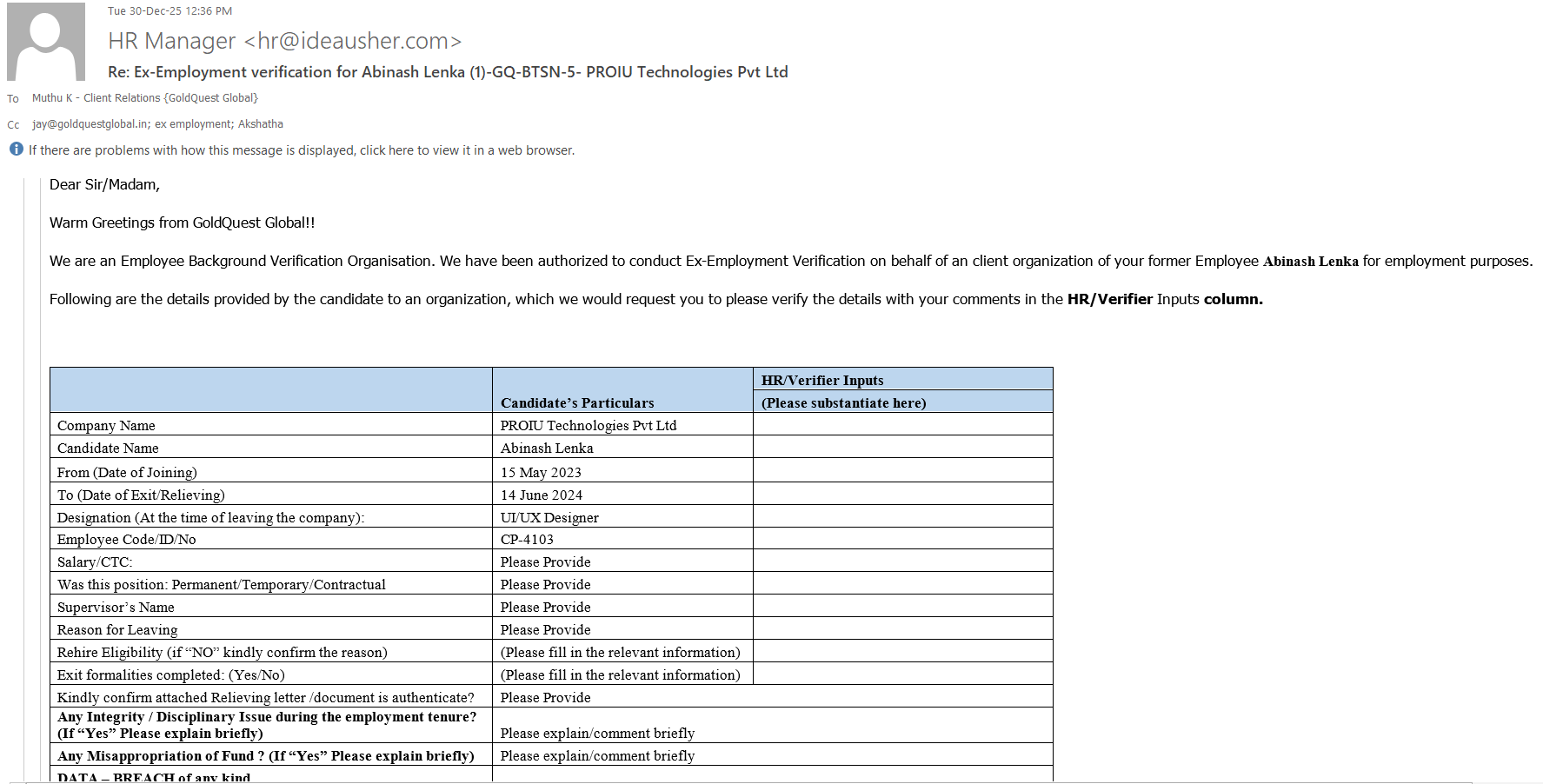Screen dimensions: 1543x784
Task: Click the email subject line text
Action: tap(448, 72)
